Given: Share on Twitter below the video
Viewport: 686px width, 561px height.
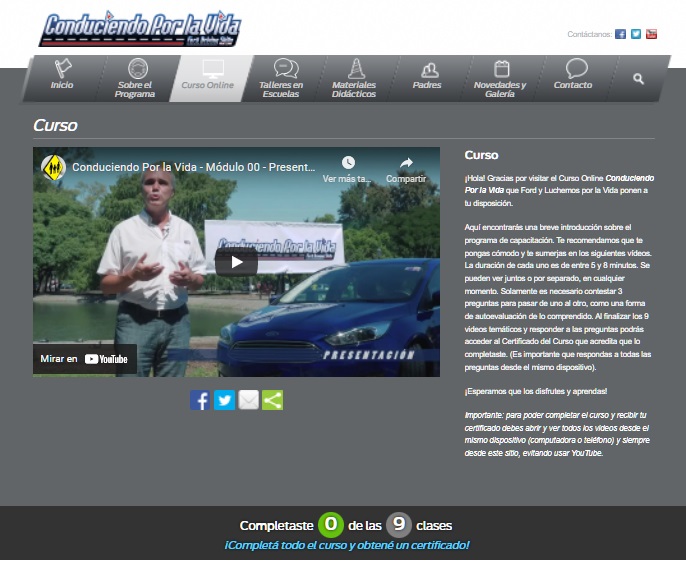Looking at the screenshot, I should pos(224,400).
